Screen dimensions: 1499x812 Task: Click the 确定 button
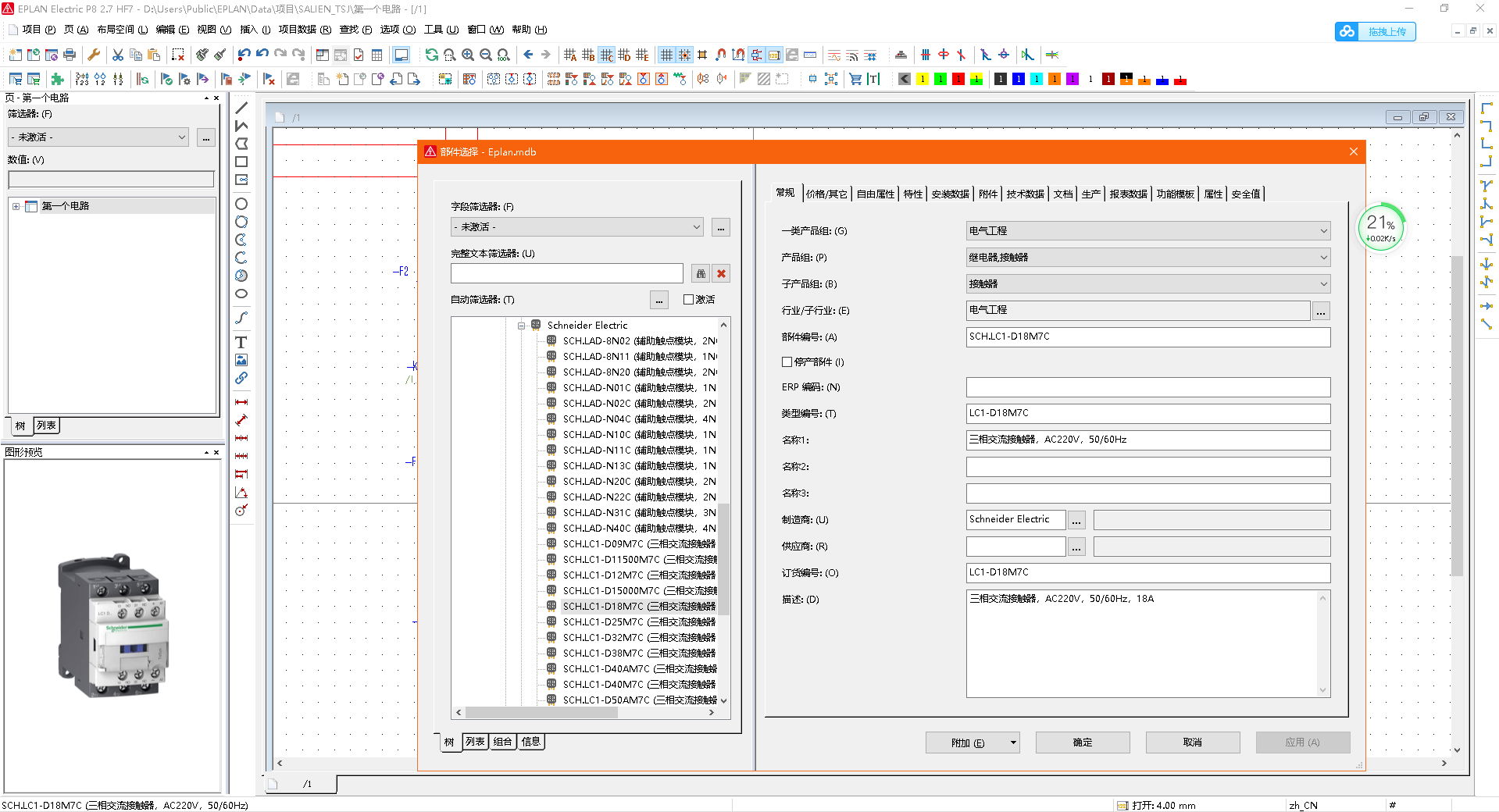[1082, 743]
